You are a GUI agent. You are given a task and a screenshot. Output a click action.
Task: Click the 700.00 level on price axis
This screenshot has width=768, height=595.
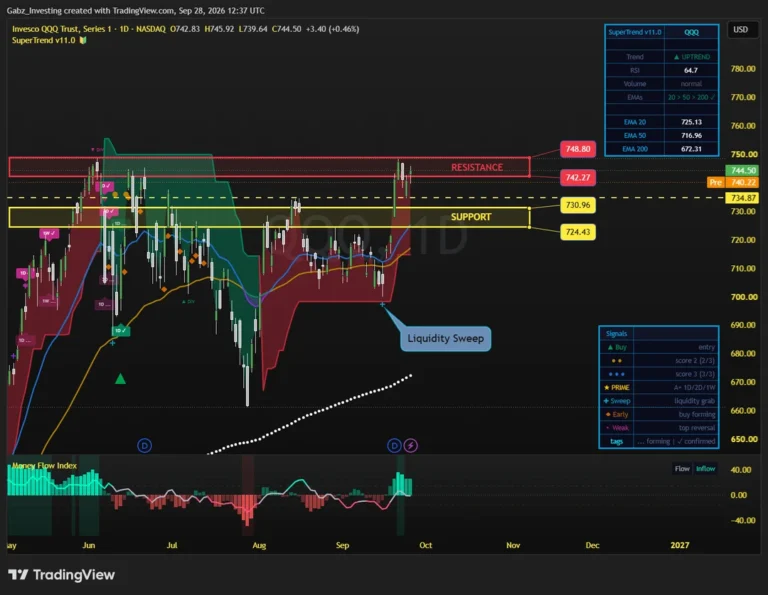743,297
